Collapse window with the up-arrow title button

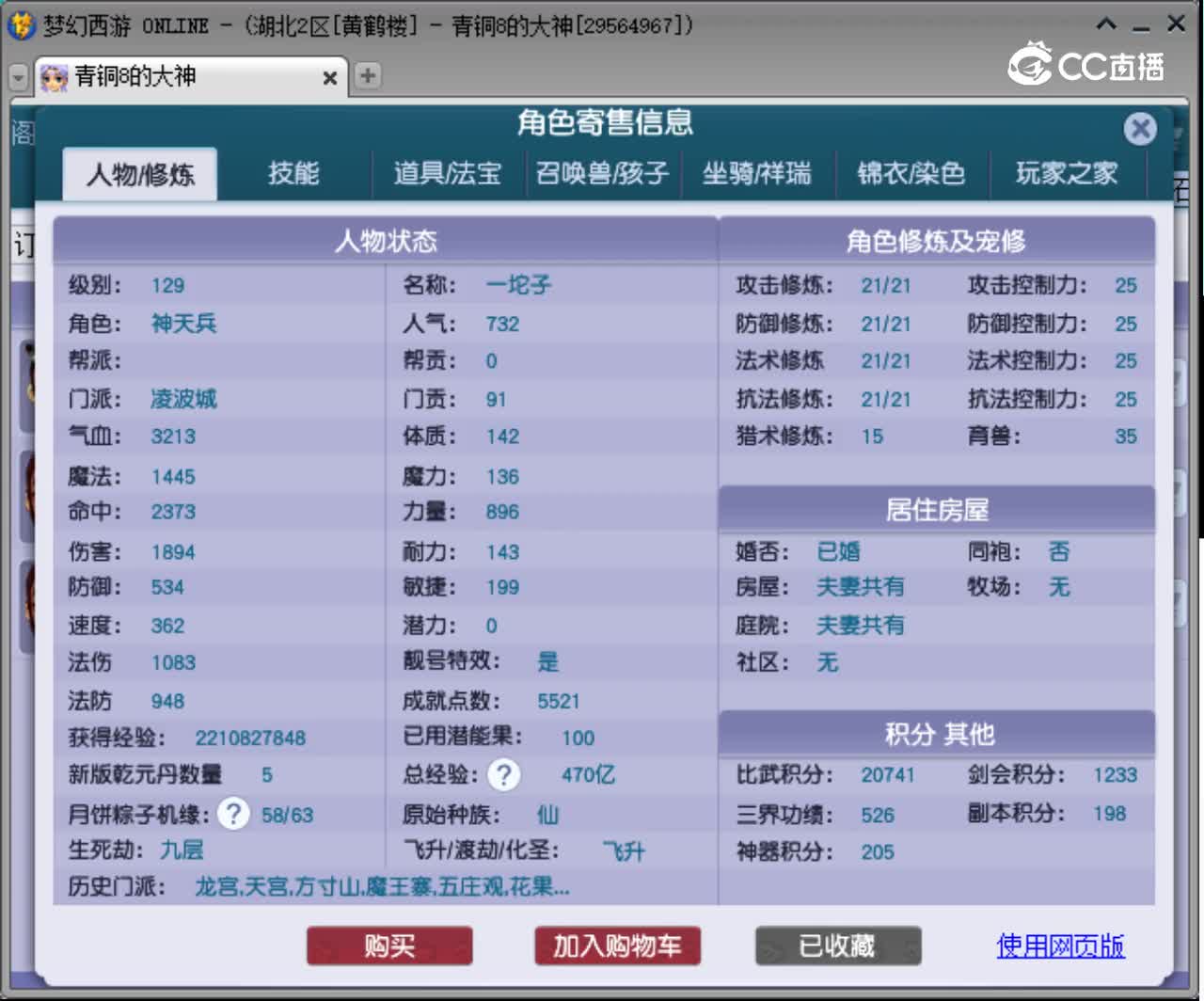tap(1107, 24)
